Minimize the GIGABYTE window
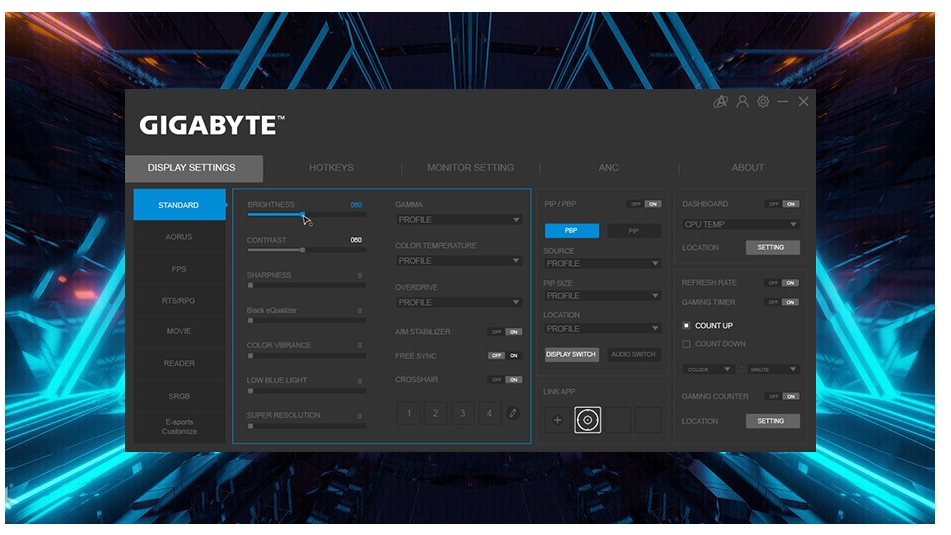 click(783, 102)
